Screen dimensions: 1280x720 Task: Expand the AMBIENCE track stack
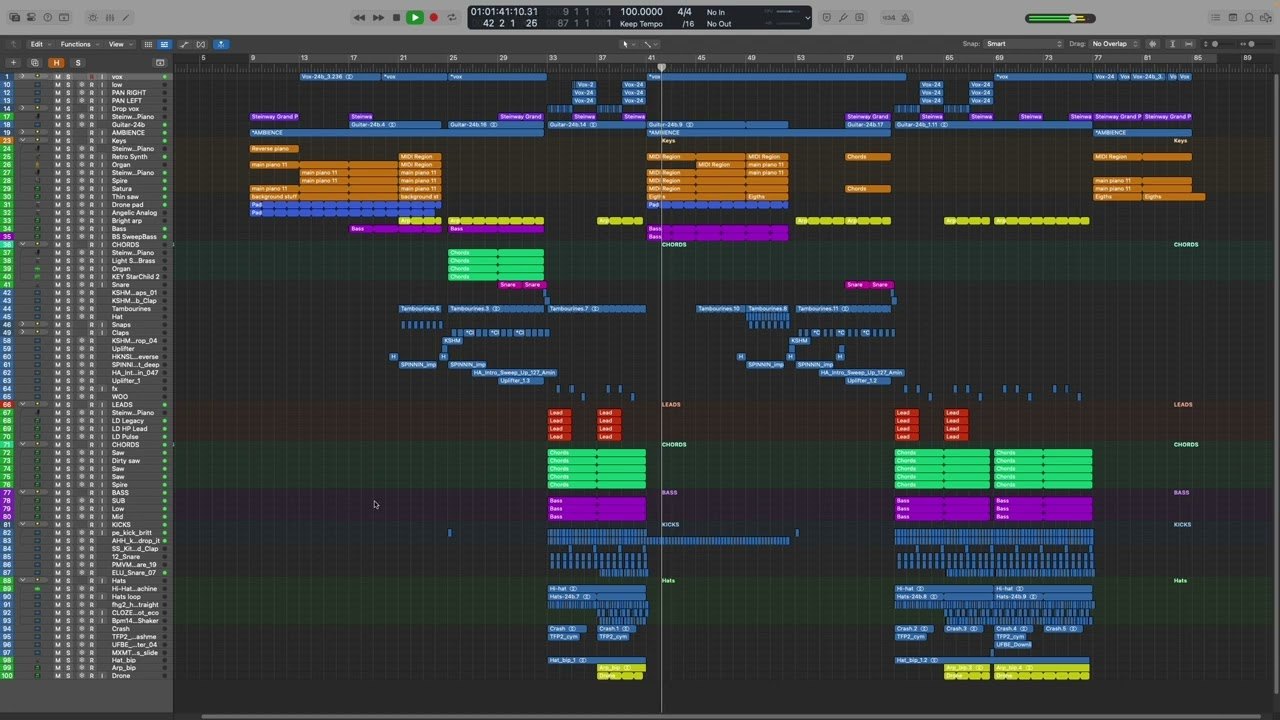[22, 132]
